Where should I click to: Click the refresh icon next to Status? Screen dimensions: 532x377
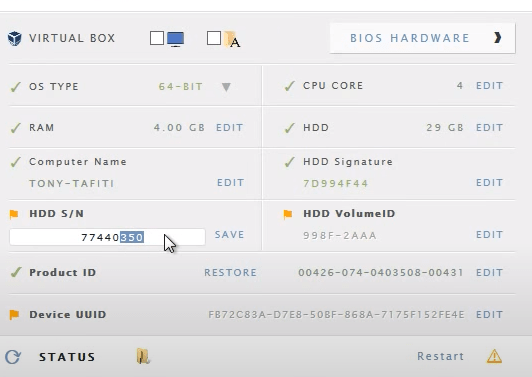point(13,357)
